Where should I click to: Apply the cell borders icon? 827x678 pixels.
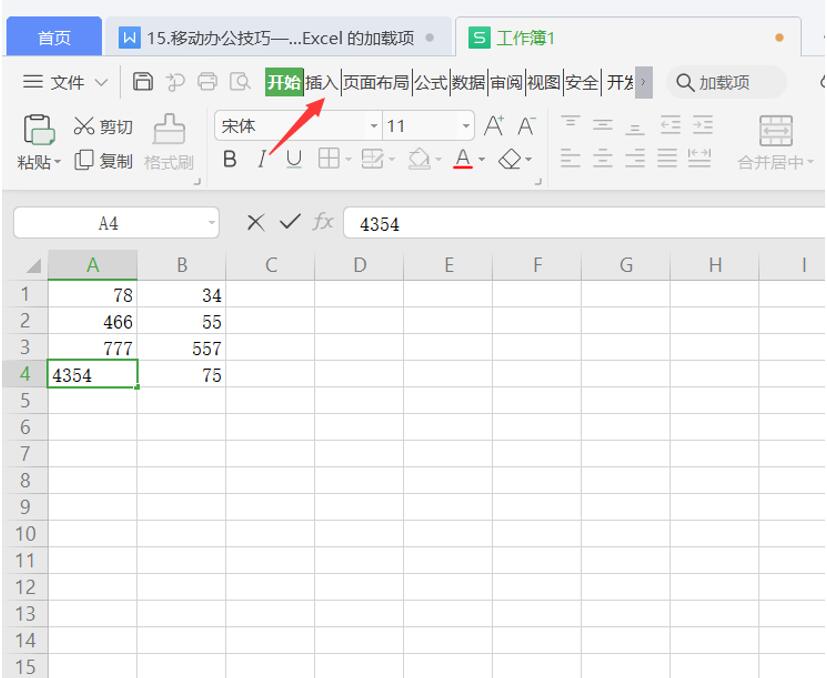[x=329, y=158]
